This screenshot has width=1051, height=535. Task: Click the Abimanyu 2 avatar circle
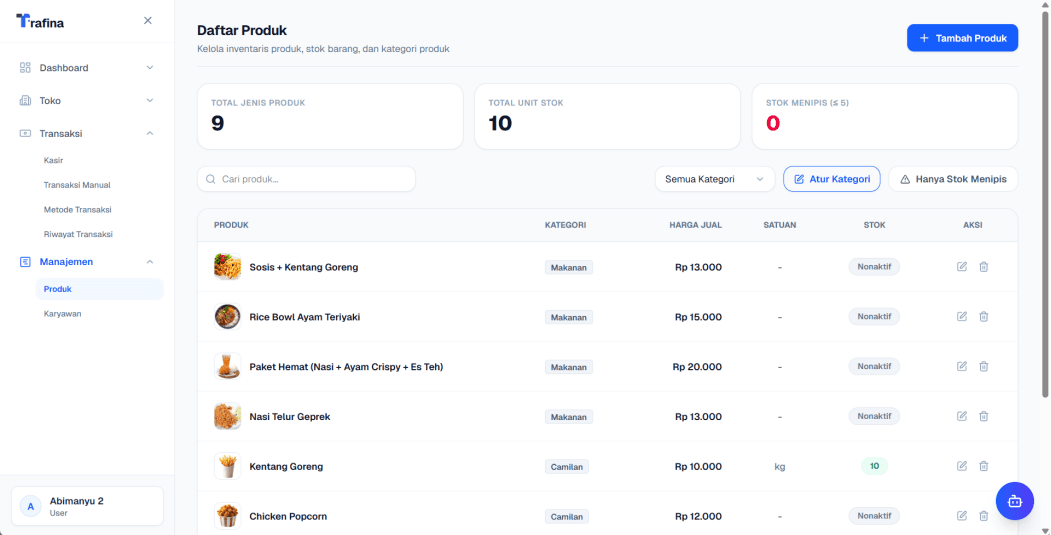30,506
